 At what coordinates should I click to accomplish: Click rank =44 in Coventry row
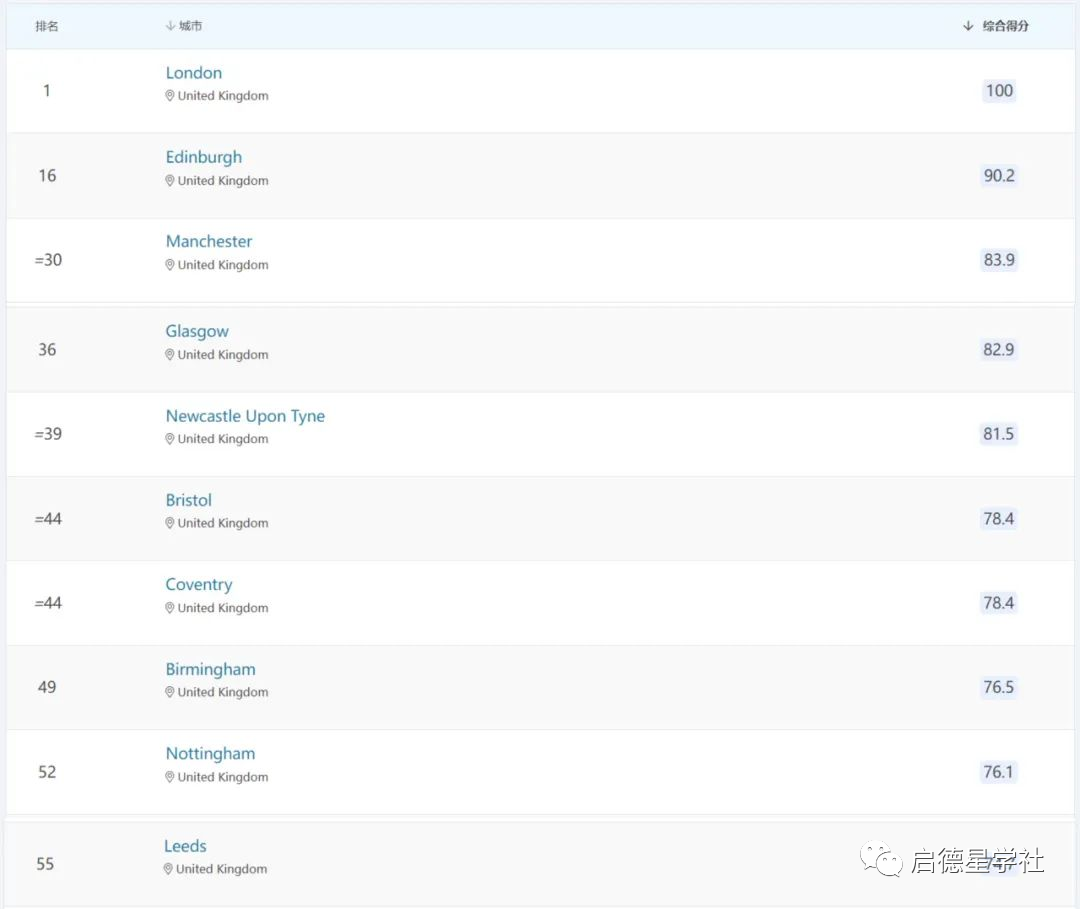(48, 603)
